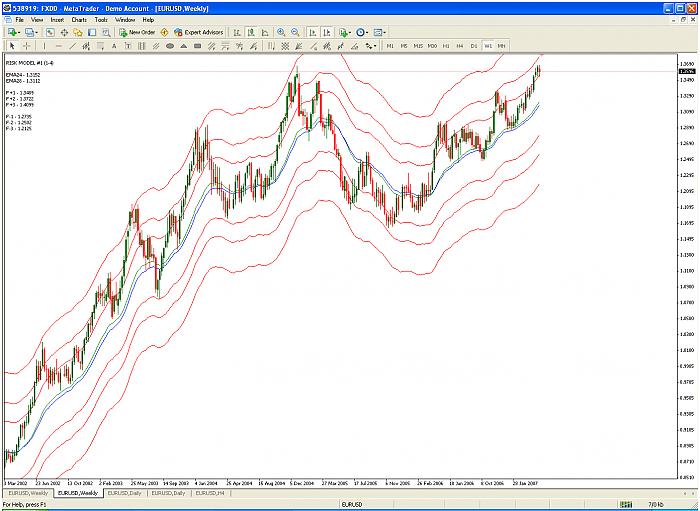Open the Help menu
The image size is (700, 511).
pos(148,20)
